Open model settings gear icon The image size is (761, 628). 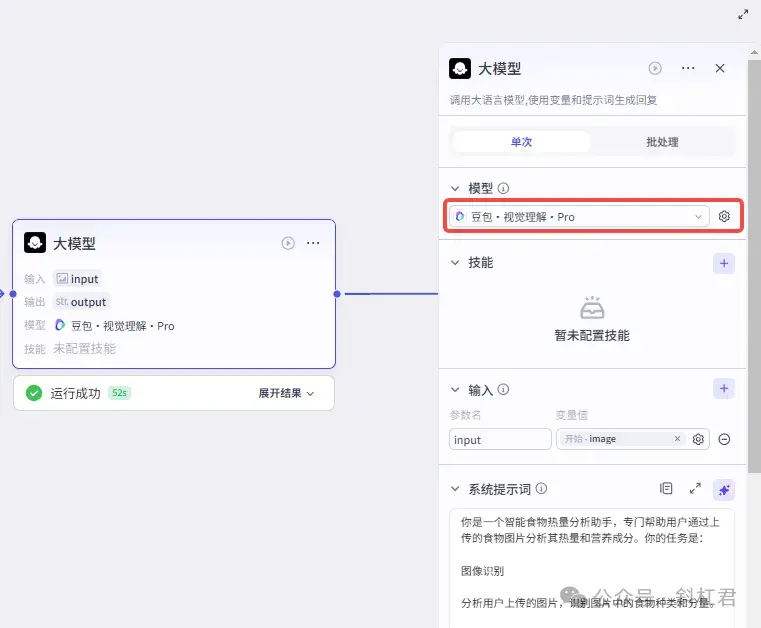point(724,216)
